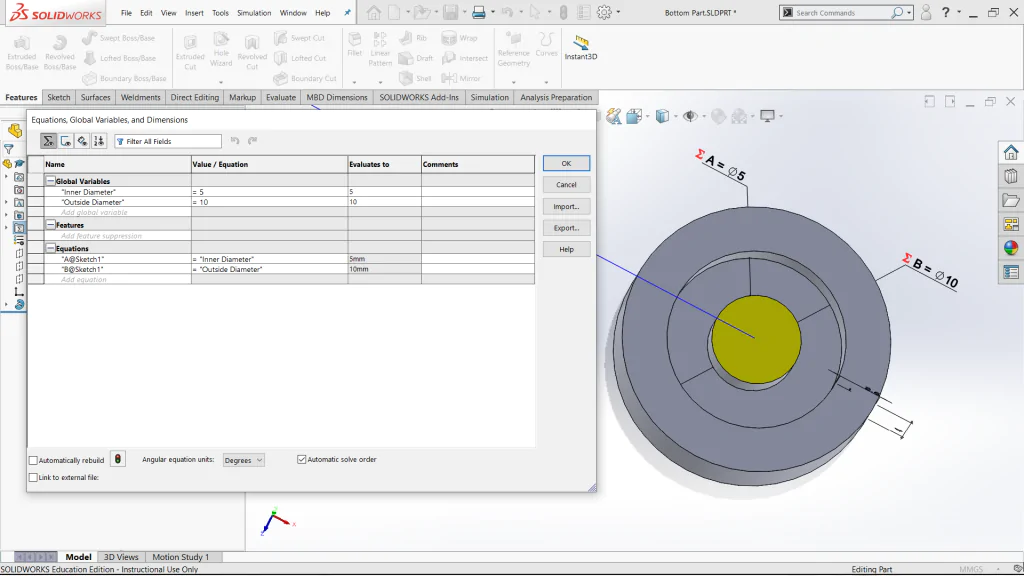Click the Import... button
Screen dimensions: 1024x576
(566, 206)
